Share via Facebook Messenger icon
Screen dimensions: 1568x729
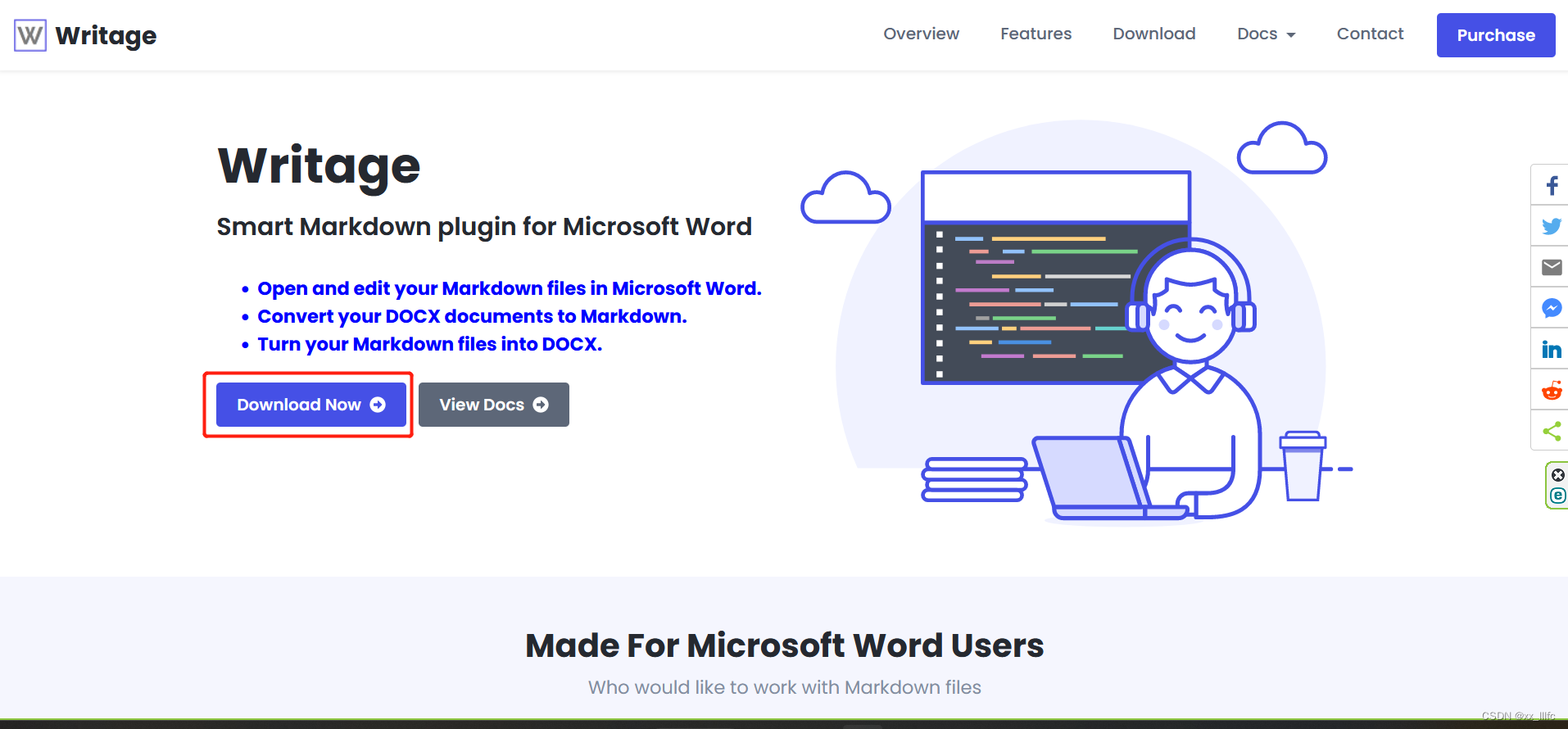click(1551, 308)
